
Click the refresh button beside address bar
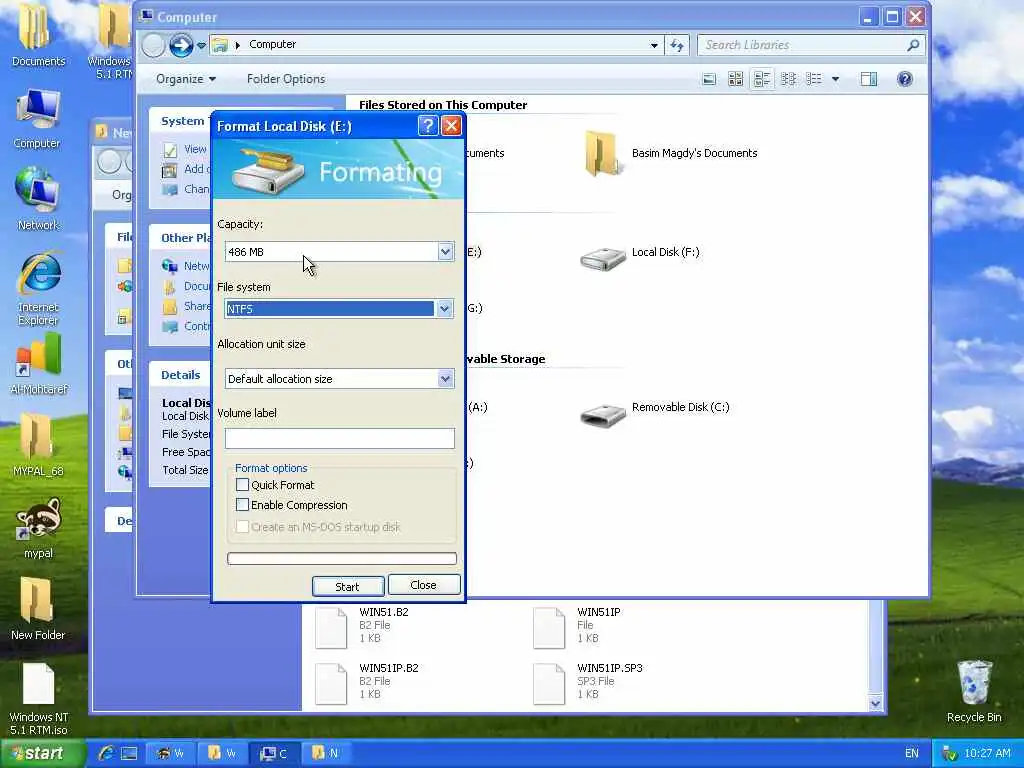pyautogui.click(x=677, y=45)
